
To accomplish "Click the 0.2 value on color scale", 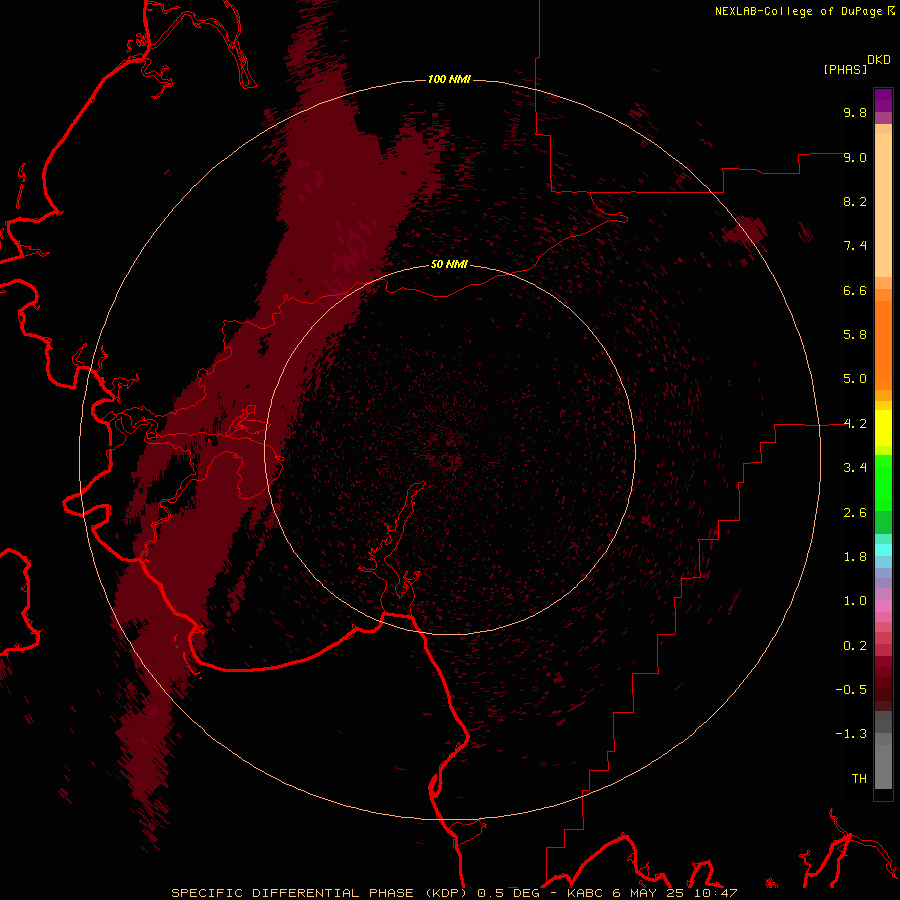I will coord(855,646).
